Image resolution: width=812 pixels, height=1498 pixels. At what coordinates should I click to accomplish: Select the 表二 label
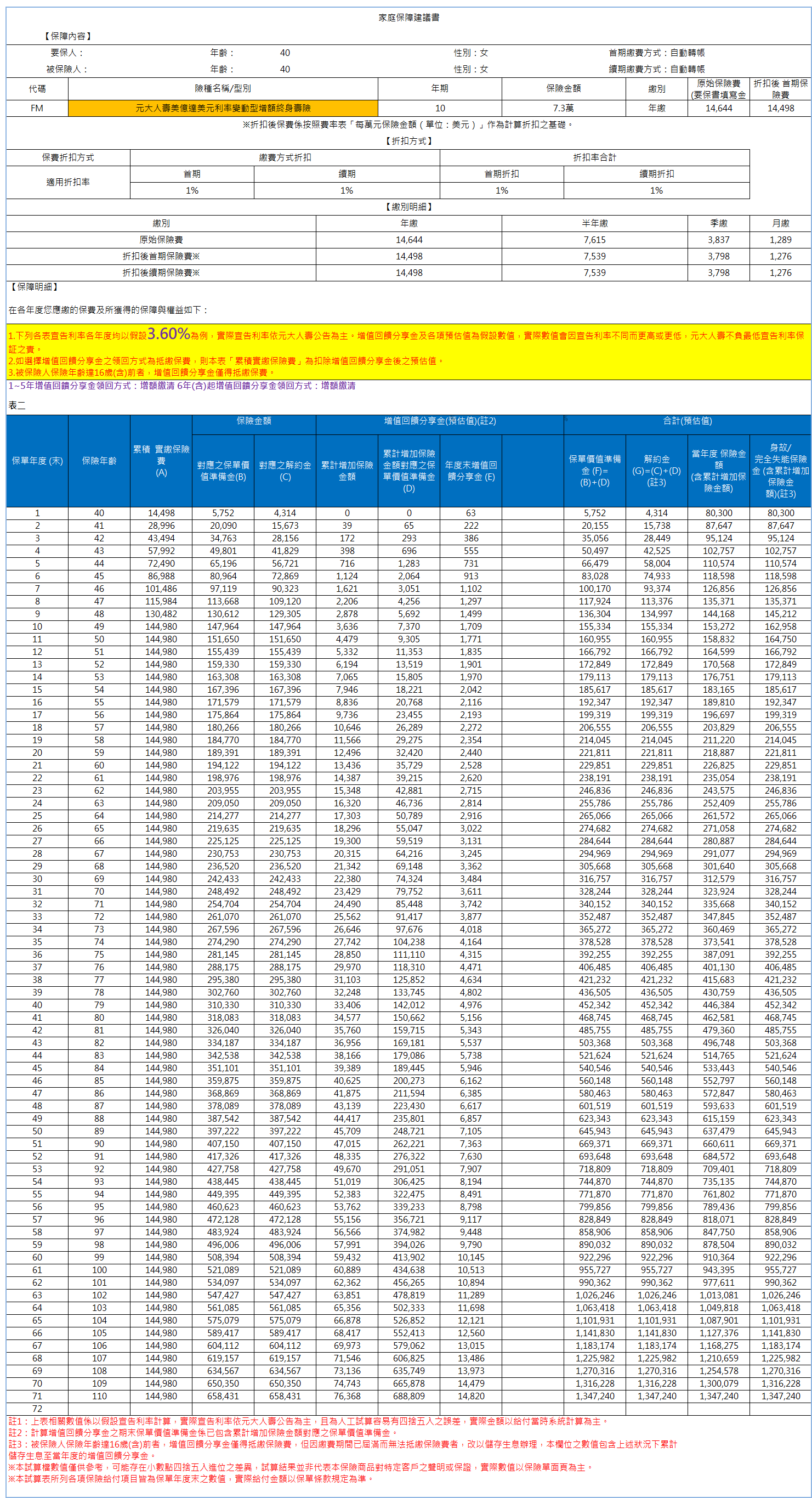[x=17, y=406]
